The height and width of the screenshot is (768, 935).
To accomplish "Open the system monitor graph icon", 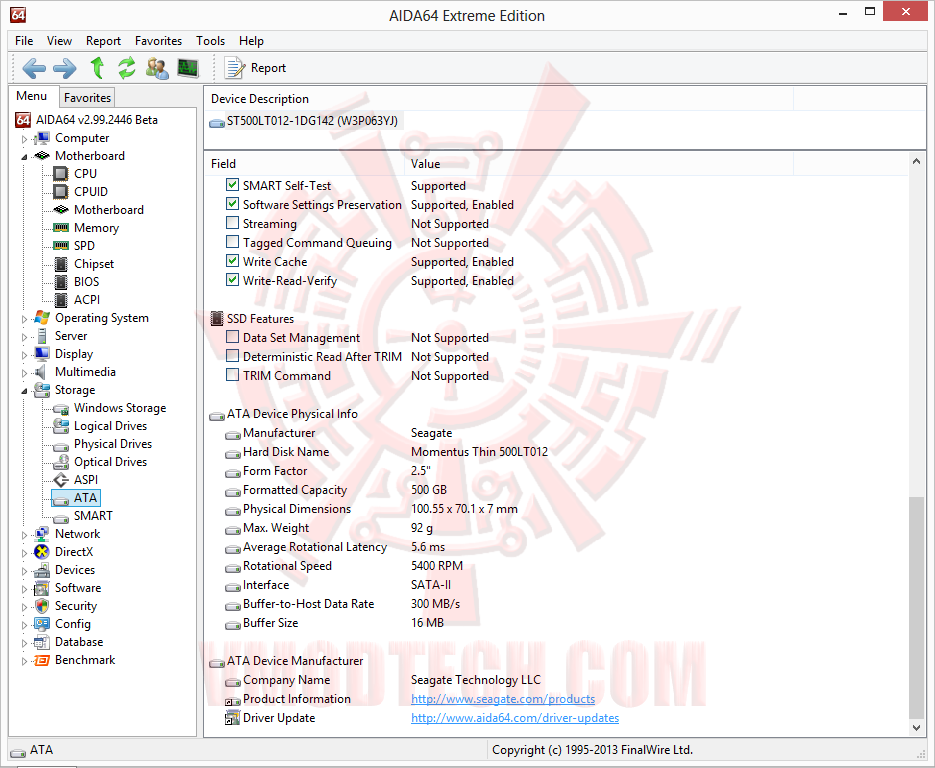I will coord(188,68).
